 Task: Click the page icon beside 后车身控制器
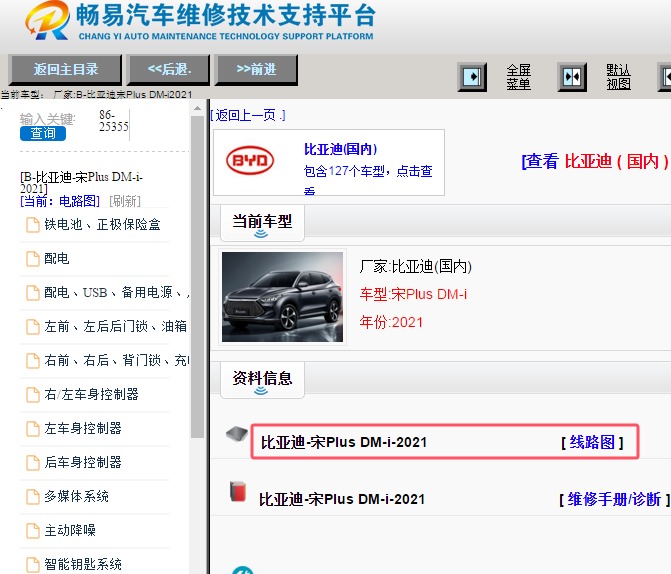point(33,463)
